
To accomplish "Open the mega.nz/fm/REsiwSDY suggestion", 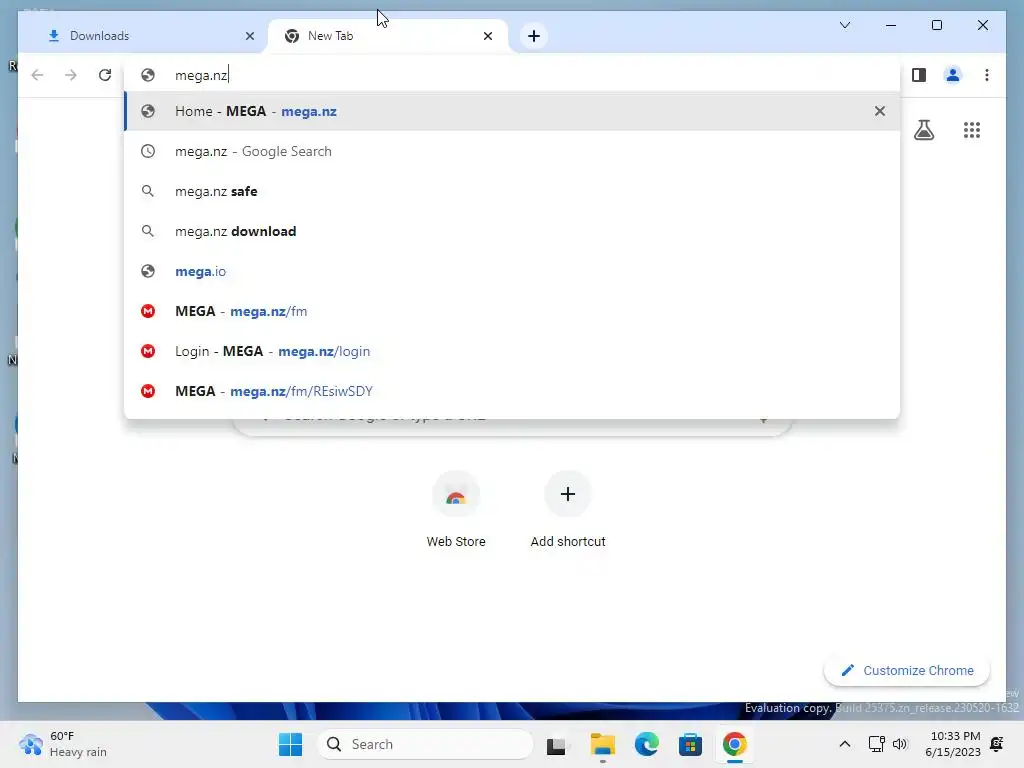I will point(512,391).
